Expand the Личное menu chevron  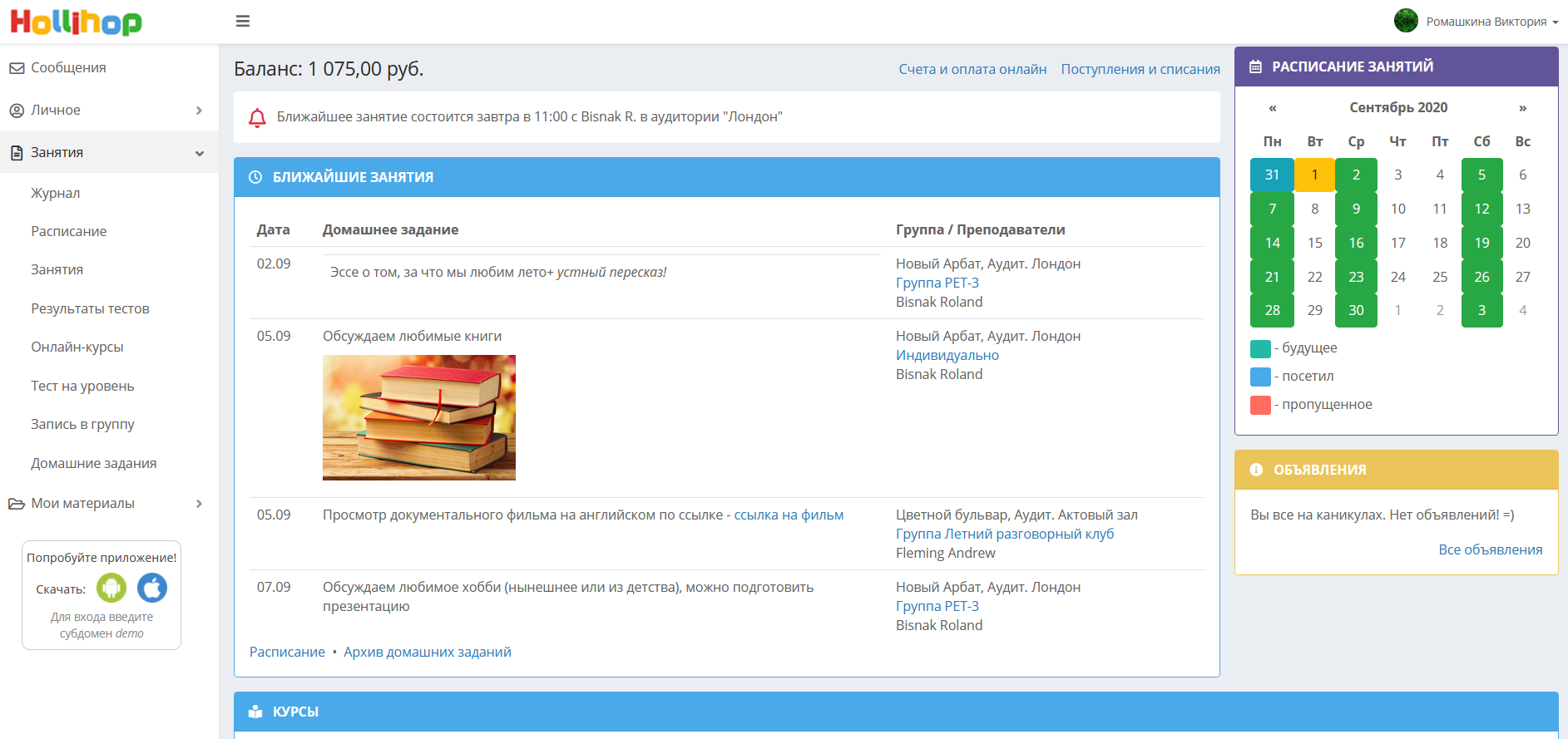(x=199, y=111)
